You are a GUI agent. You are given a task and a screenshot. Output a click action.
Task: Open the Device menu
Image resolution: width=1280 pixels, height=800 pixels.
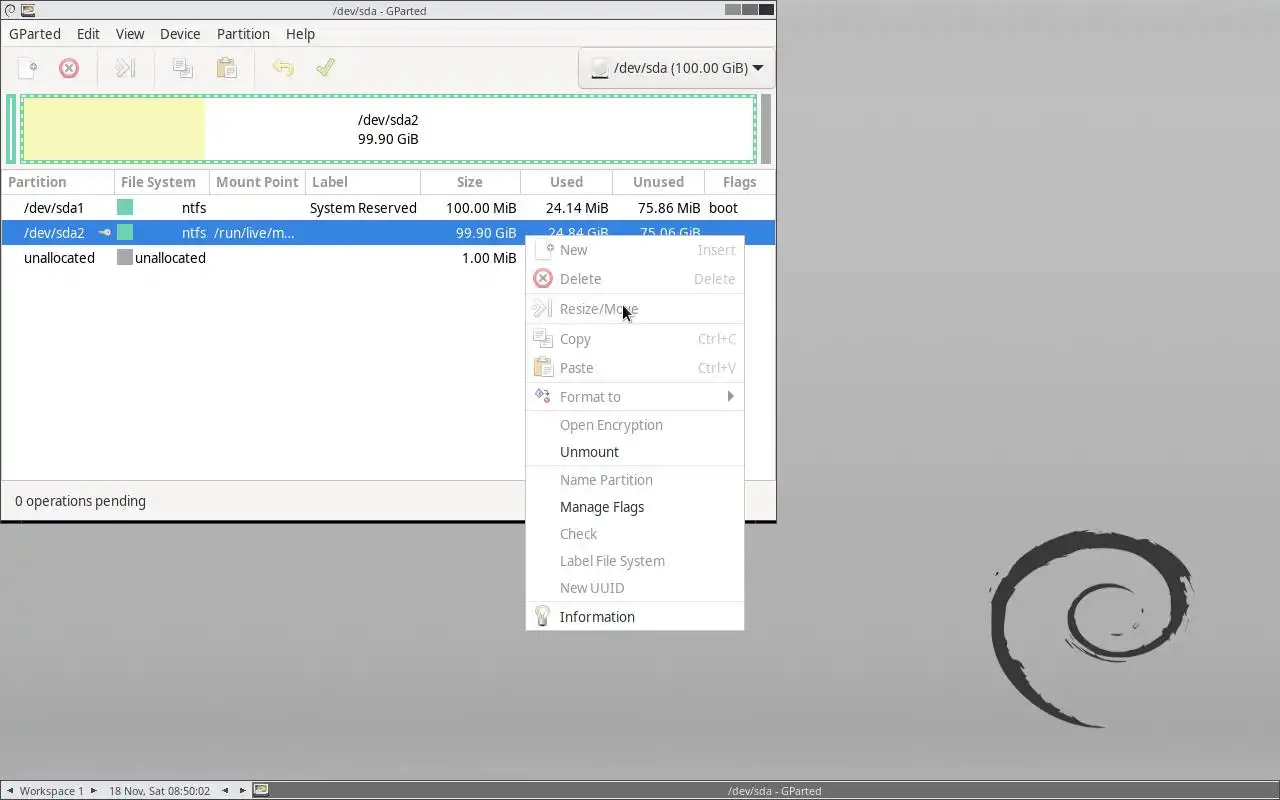[180, 34]
